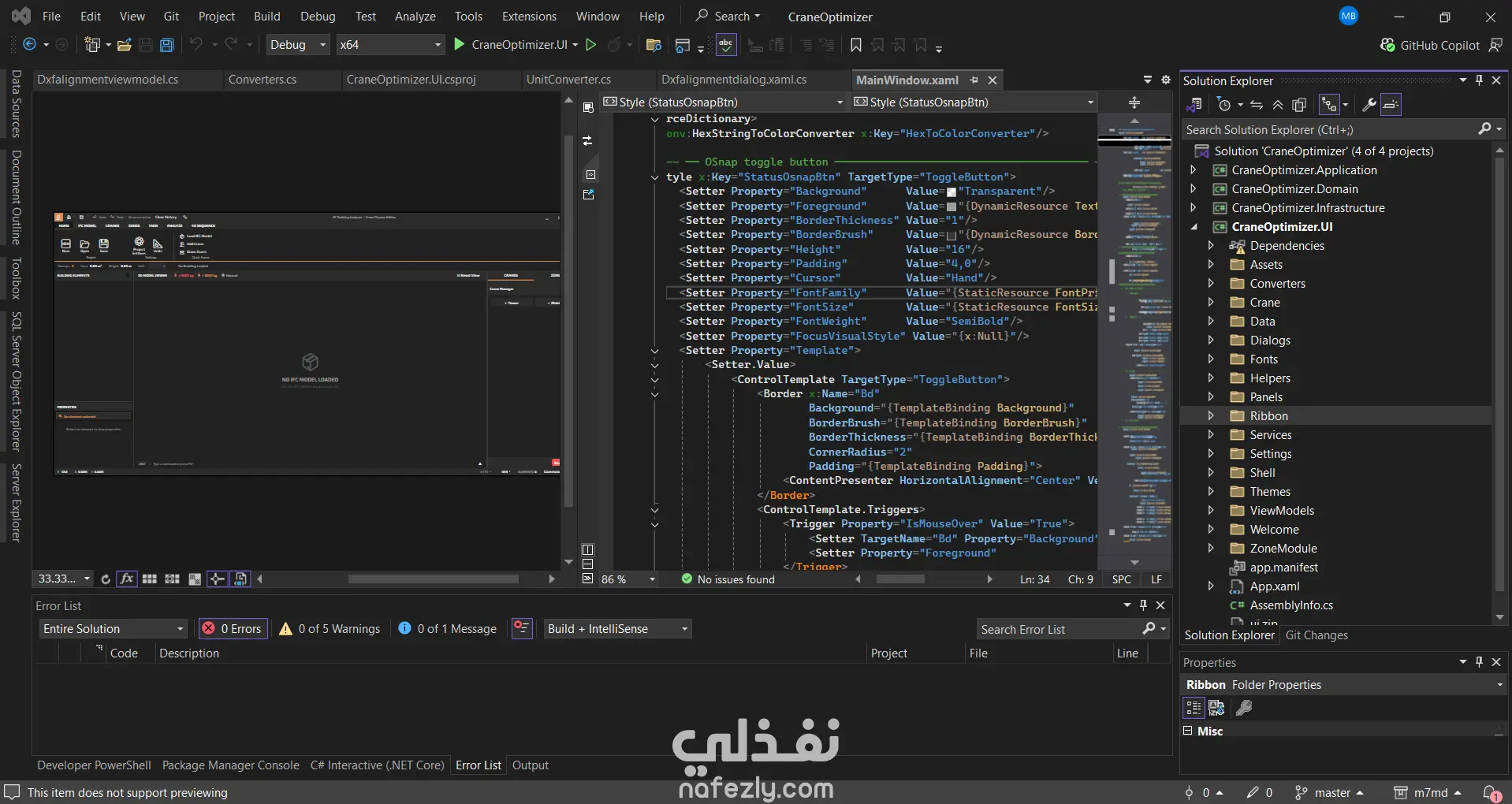Open file using the Open File icon
Viewport: 1512px width, 804px height.
coord(124,45)
